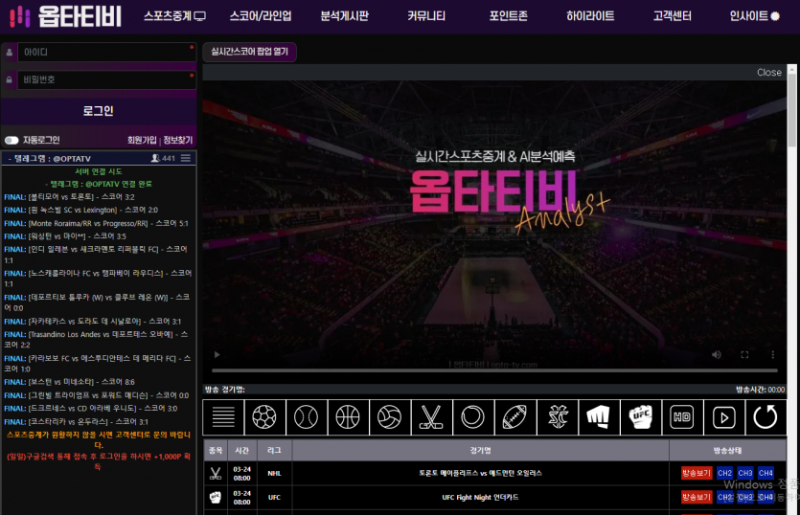Select CH2 for the NHL match
Image resolution: width=800 pixels, height=515 pixels.
724,473
